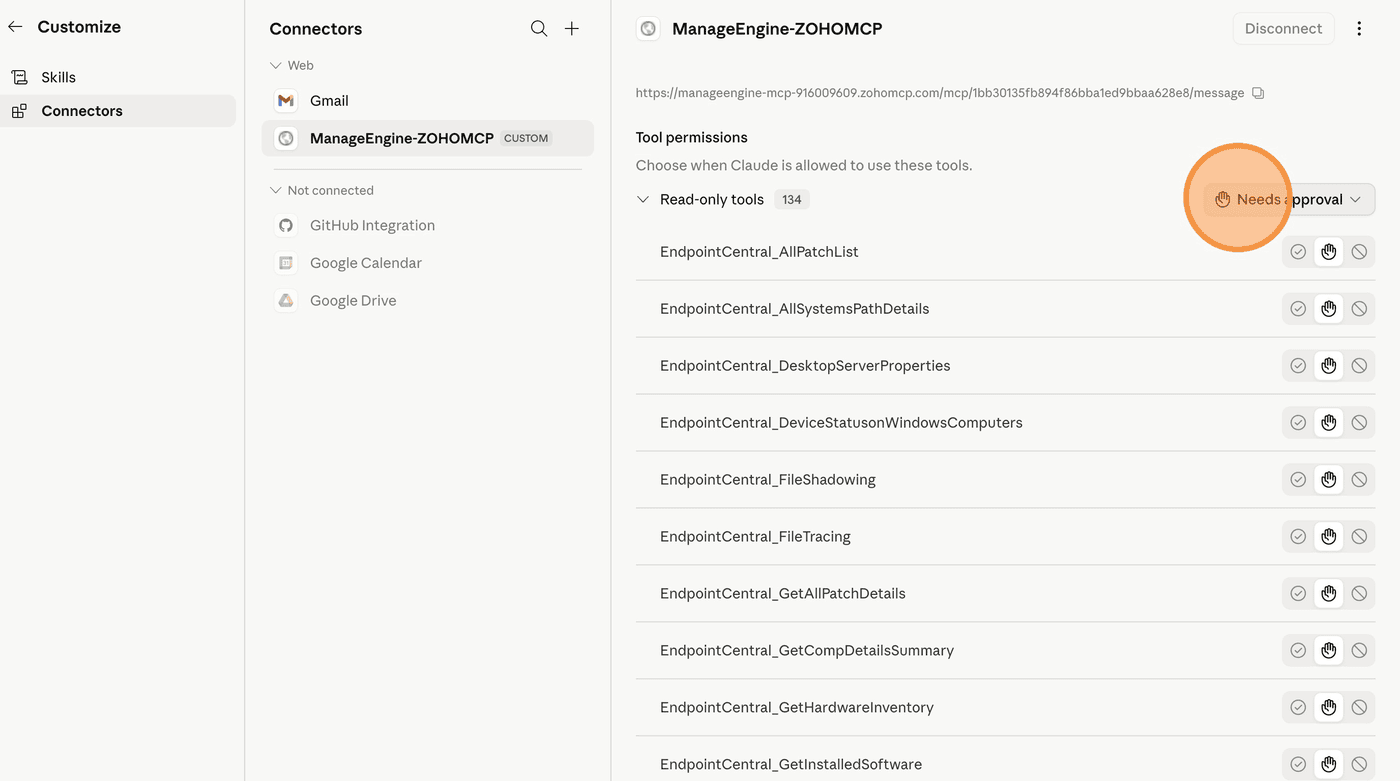Screen dimensions: 1400x781
Task: Click the Disconnect button
Action: [x=1283, y=29]
